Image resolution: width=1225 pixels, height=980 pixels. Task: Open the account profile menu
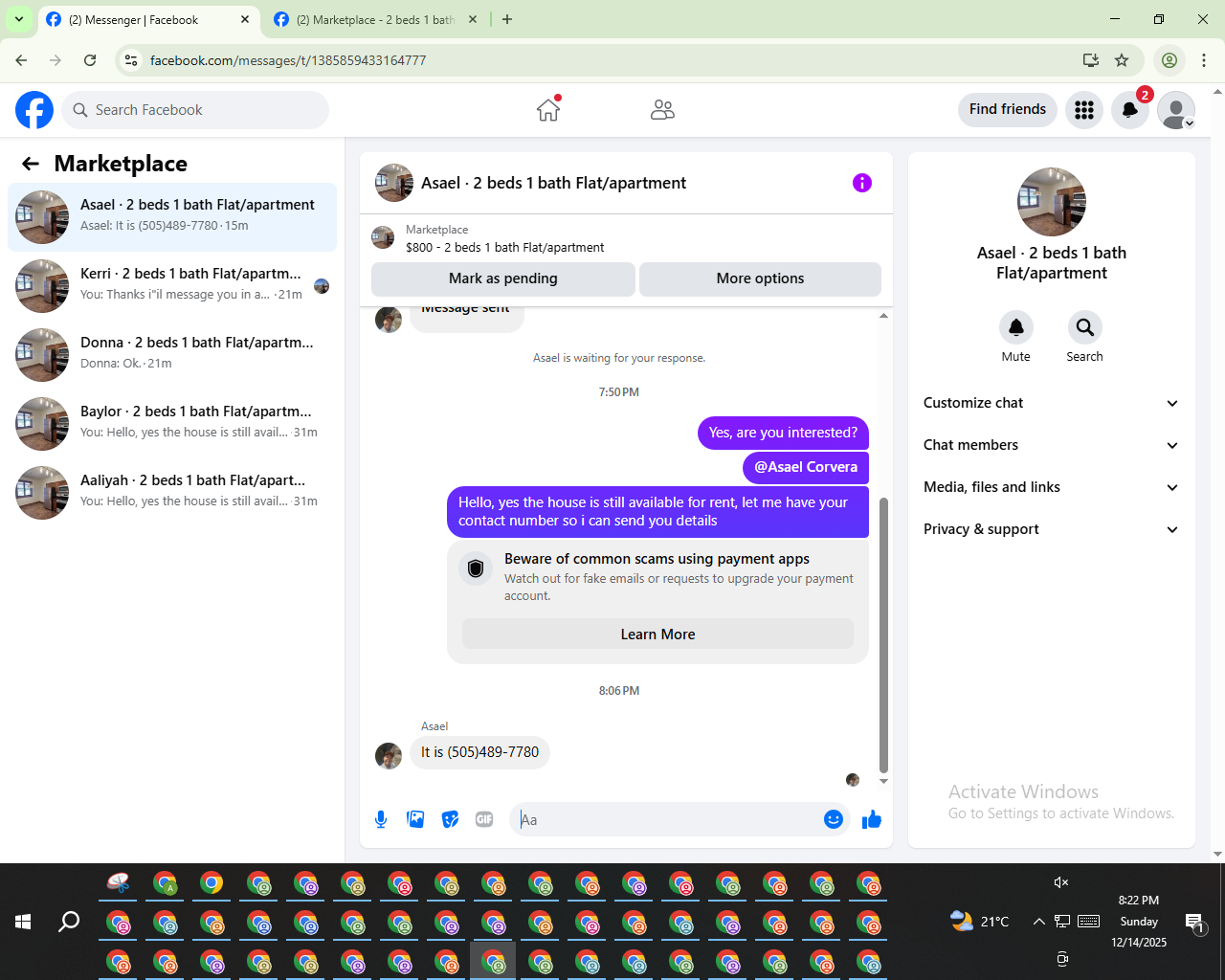(1176, 110)
